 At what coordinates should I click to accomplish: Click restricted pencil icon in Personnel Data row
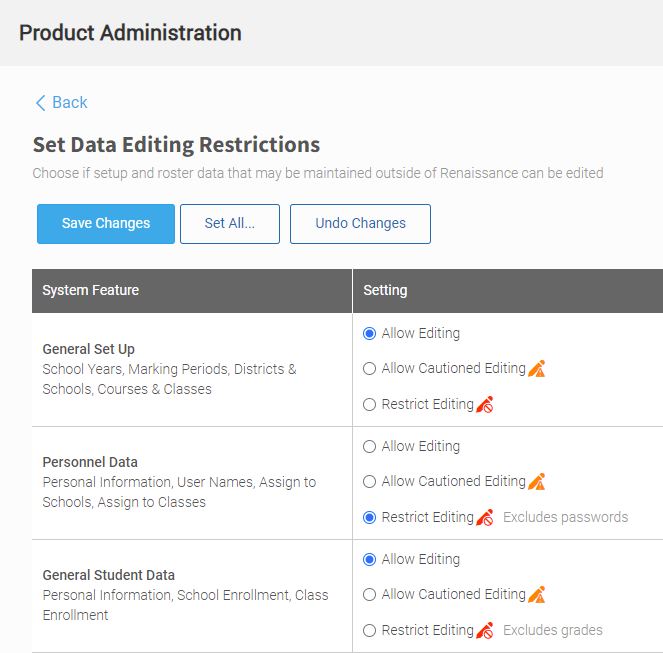coord(485,517)
